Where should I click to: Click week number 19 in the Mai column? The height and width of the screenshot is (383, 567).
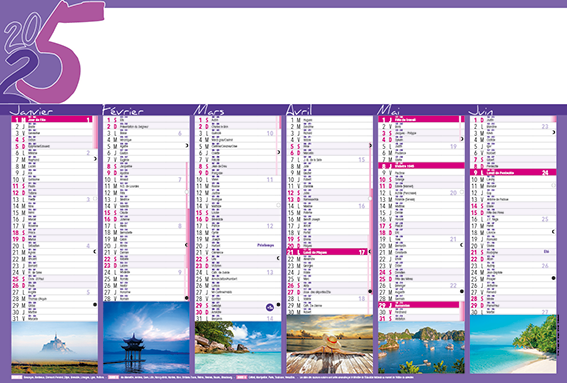[x=453, y=146]
